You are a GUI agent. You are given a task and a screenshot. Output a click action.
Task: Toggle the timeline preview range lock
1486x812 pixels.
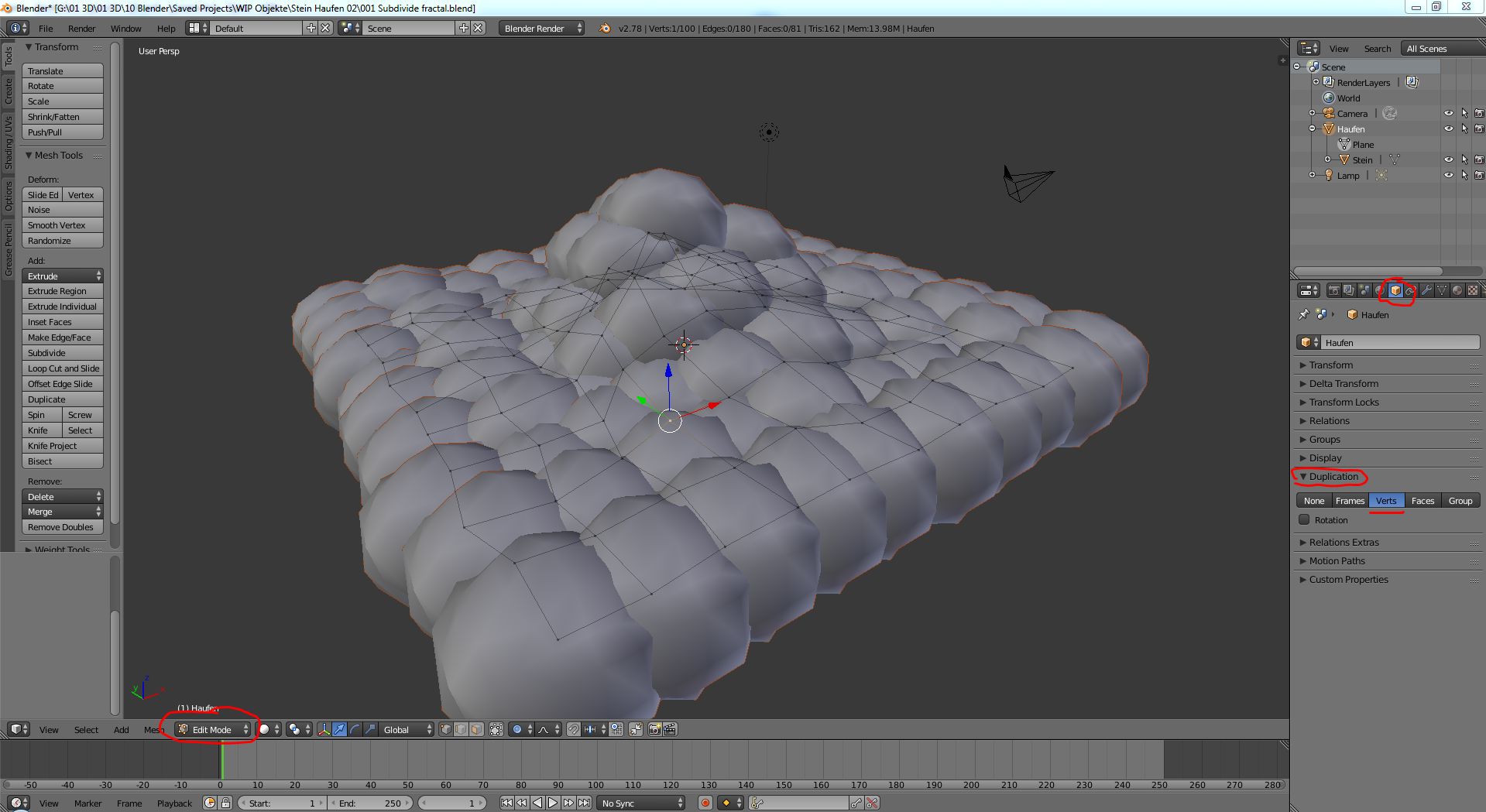click(x=225, y=803)
